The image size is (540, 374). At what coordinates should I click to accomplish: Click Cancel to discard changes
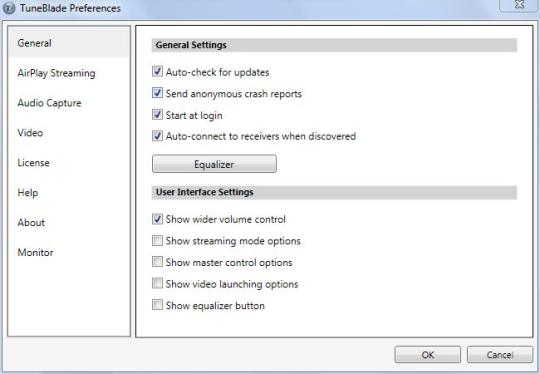500,355
